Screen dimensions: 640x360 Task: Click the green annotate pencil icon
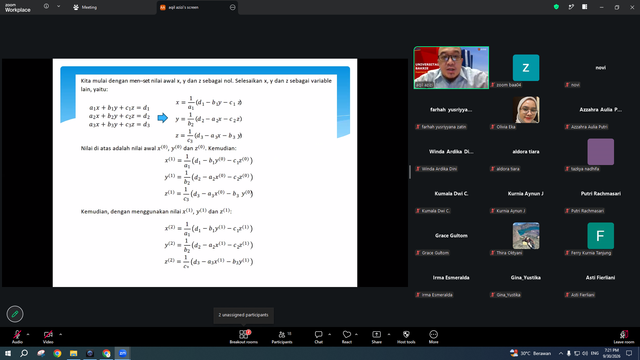pyautogui.click(x=15, y=314)
